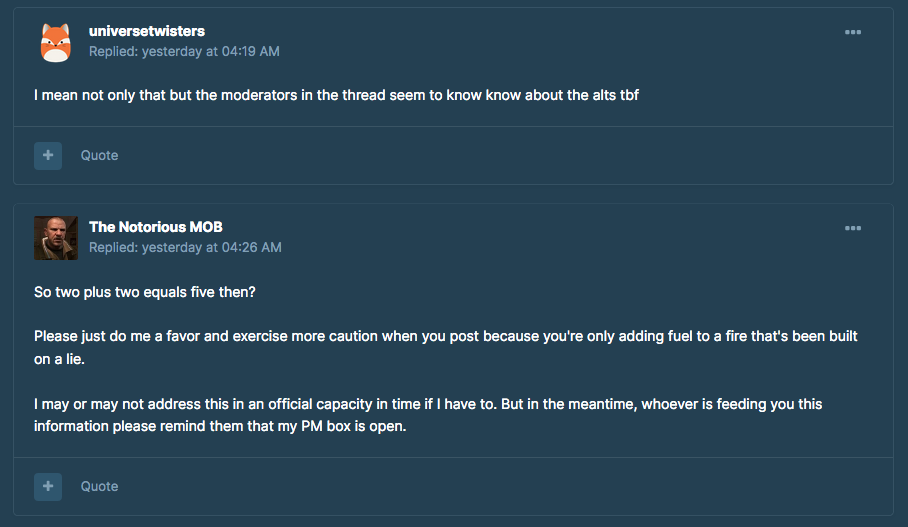Open the three-dot menu on universetwisters' reply
The width and height of the screenshot is (908, 527).
(x=852, y=32)
